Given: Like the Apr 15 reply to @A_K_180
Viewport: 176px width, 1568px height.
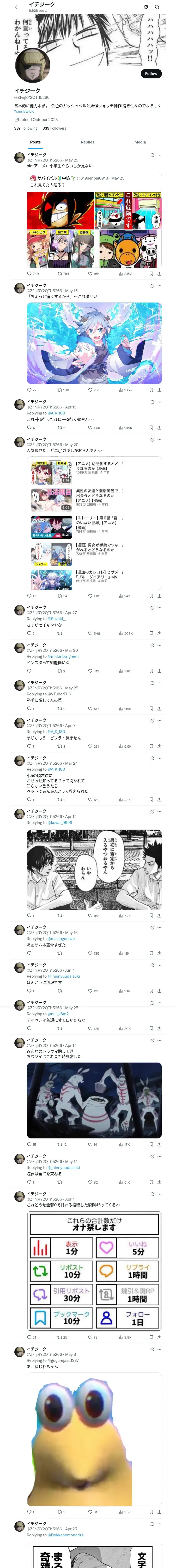Looking at the screenshot, I should coord(90,428).
